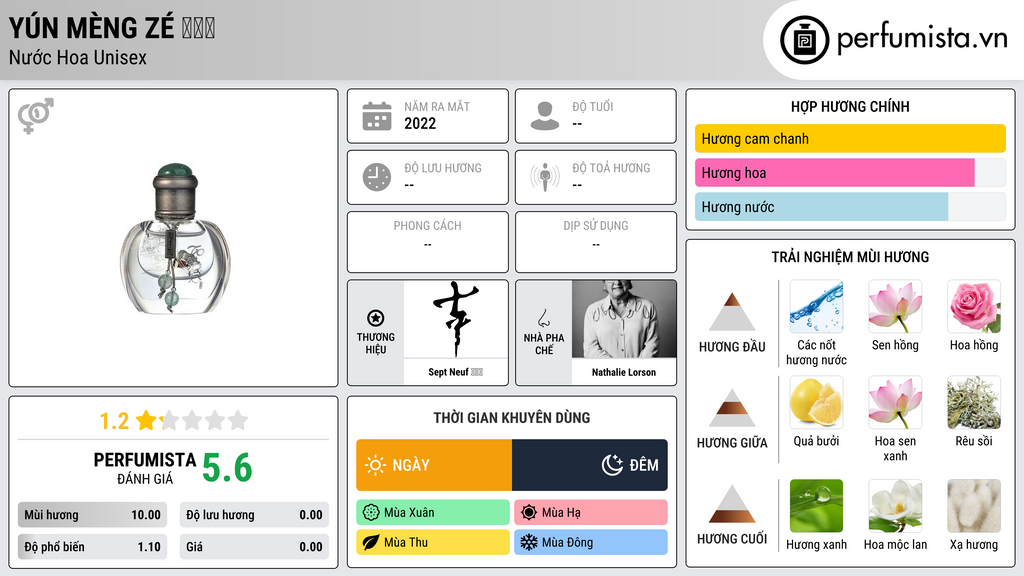
Task: Click the Giá 0.00 score bar
Action: [254, 547]
